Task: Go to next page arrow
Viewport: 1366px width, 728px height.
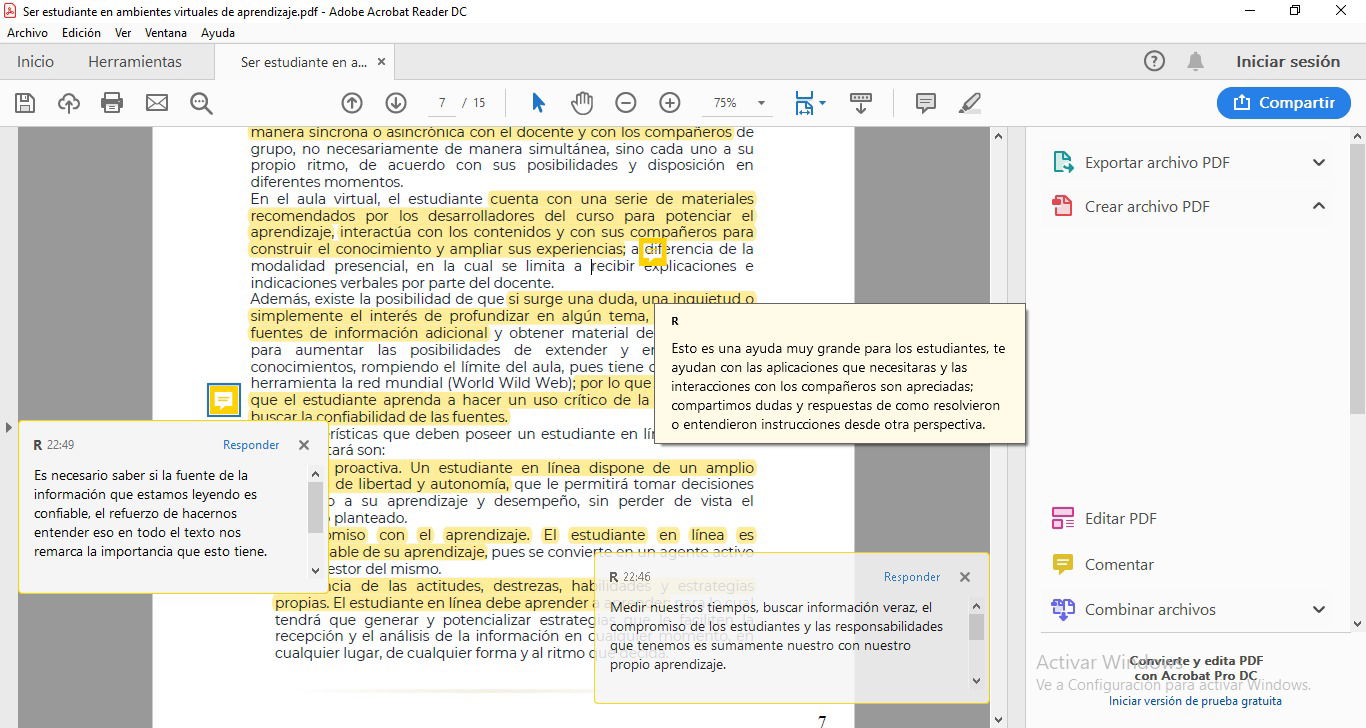Action: (x=396, y=103)
